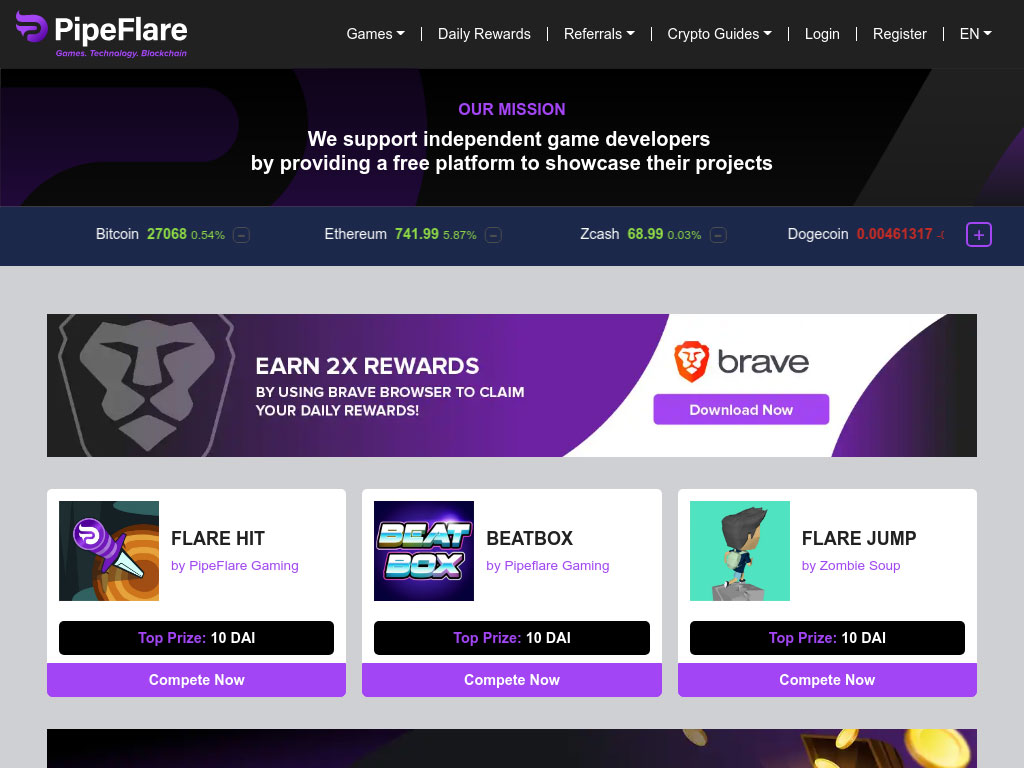This screenshot has height=768, width=1024.
Task: Click 'by Pipeflare Gaming' under Beatbox
Action: [x=548, y=566]
